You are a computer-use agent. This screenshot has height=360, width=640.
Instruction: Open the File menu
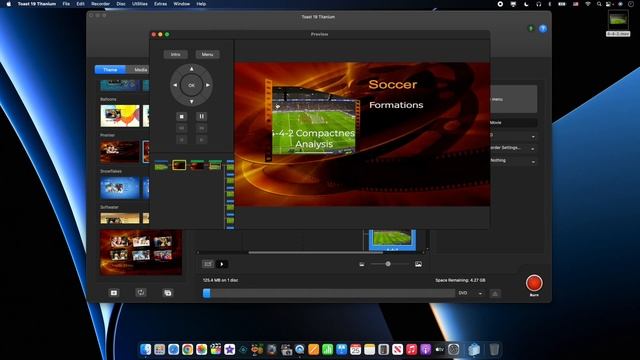tap(66, 4)
